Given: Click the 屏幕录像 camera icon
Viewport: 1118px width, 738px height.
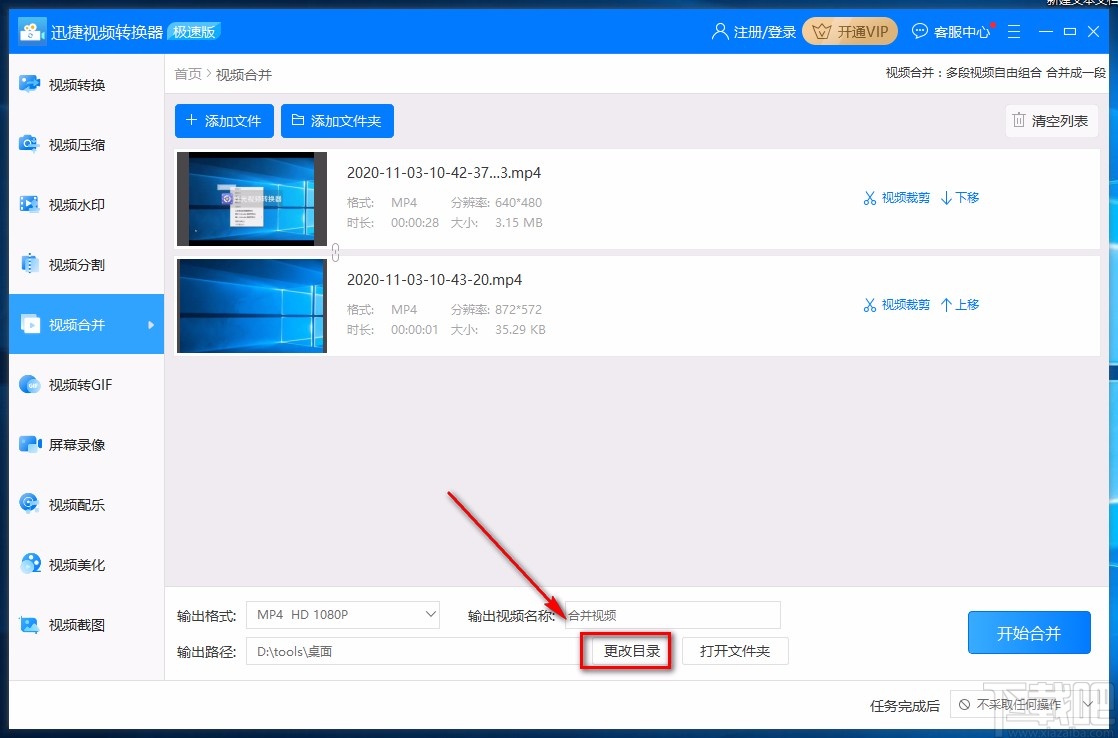Looking at the screenshot, I should 30,444.
